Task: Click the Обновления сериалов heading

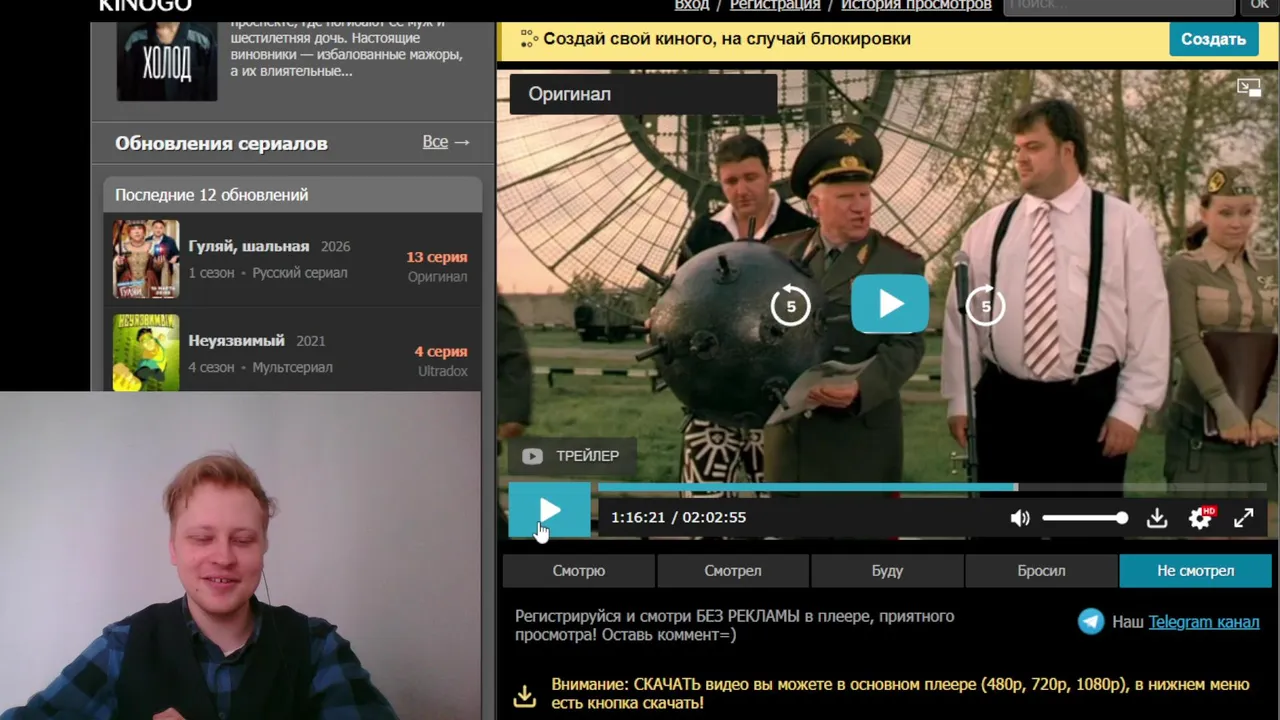Action: pos(221,143)
